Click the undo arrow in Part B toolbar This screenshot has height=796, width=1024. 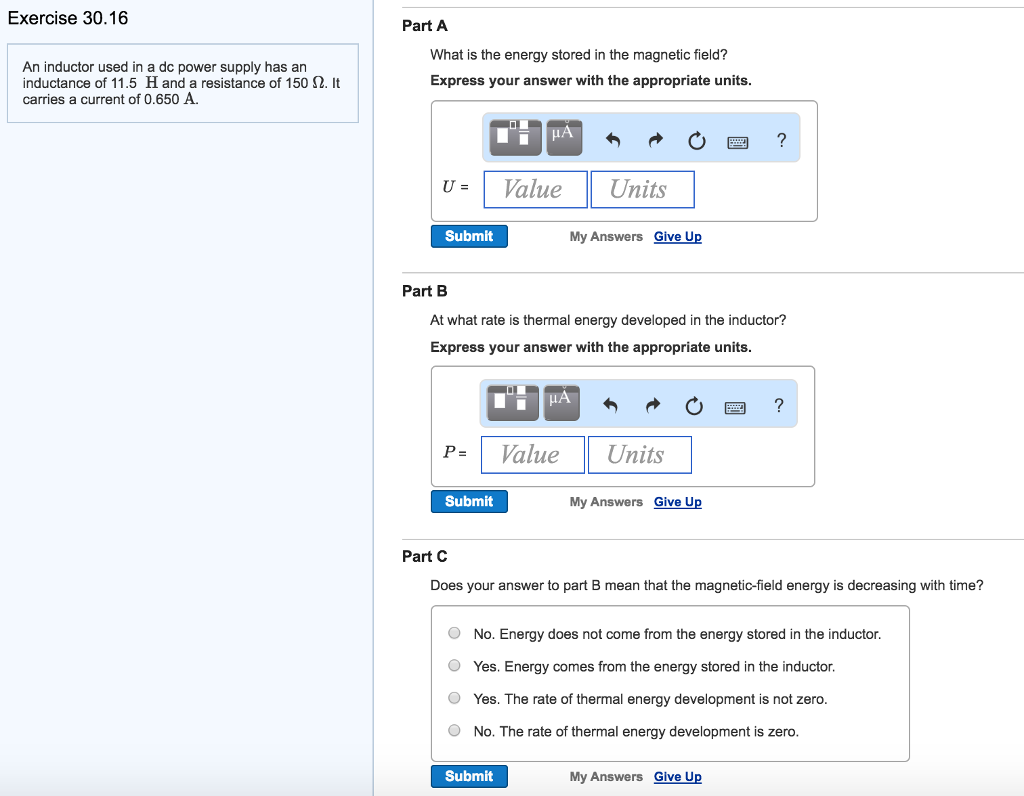click(x=612, y=406)
